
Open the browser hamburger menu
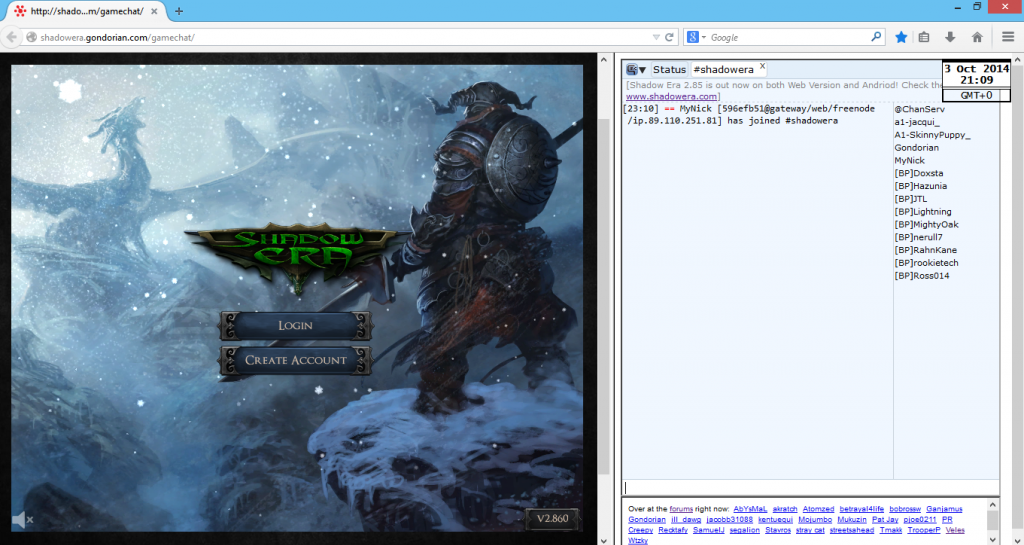1008,37
